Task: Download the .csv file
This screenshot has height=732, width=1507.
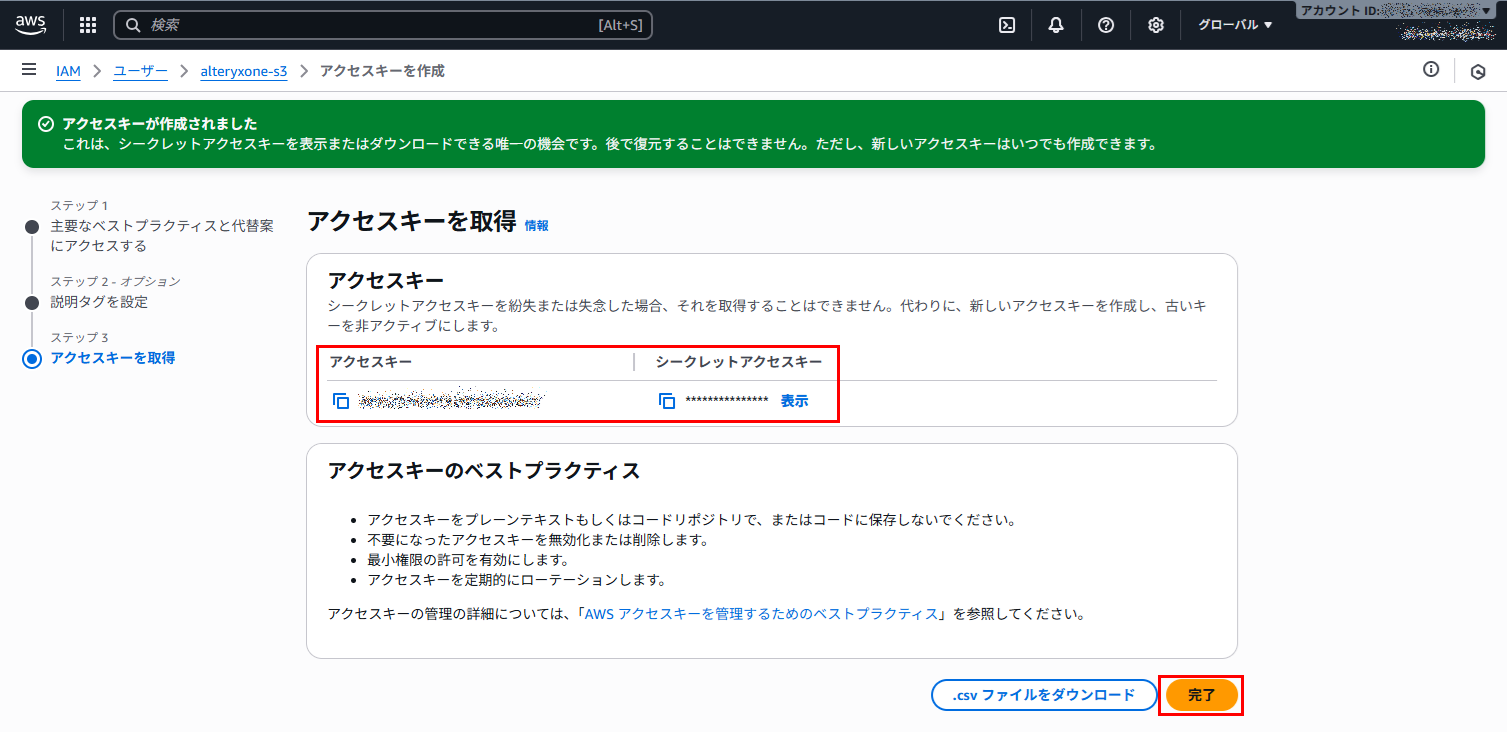Action: coord(1043,695)
